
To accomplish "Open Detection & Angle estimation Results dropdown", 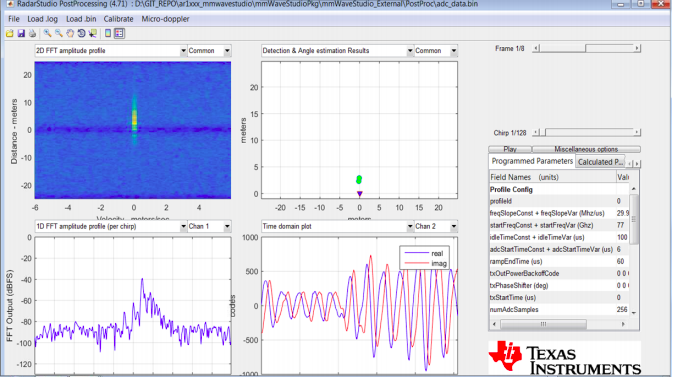I will tap(337, 51).
